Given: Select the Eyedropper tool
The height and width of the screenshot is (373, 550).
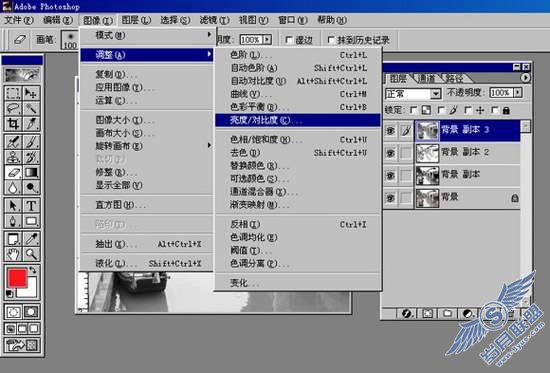Looking at the screenshot, I should click(x=31, y=239).
